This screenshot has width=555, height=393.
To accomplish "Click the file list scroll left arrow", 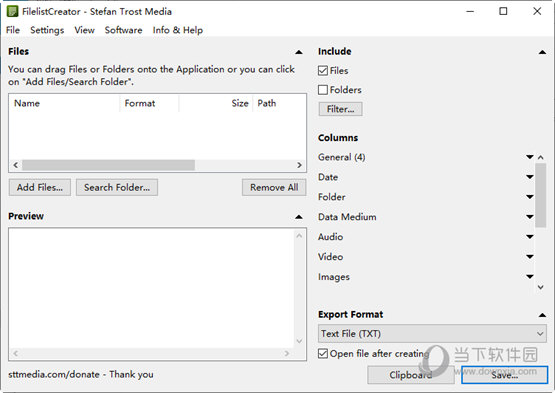I will [x=15, y=165].
